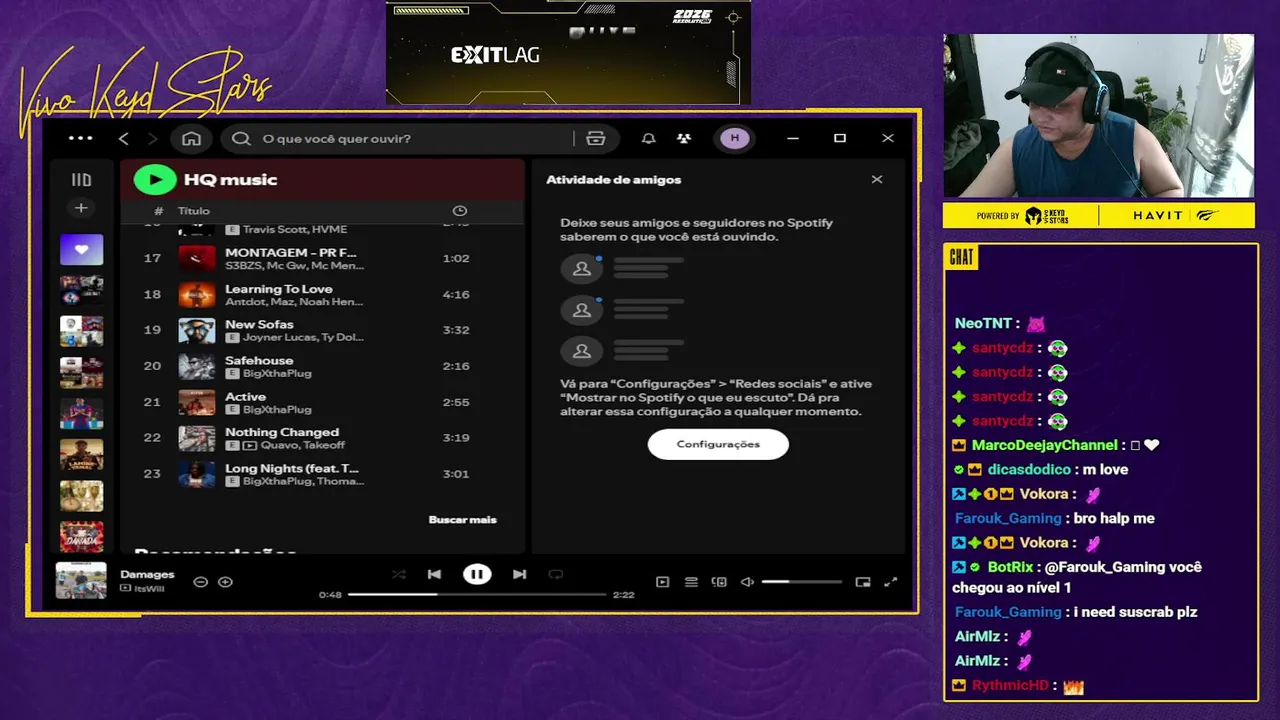Pause the current song

coord(477,574)
